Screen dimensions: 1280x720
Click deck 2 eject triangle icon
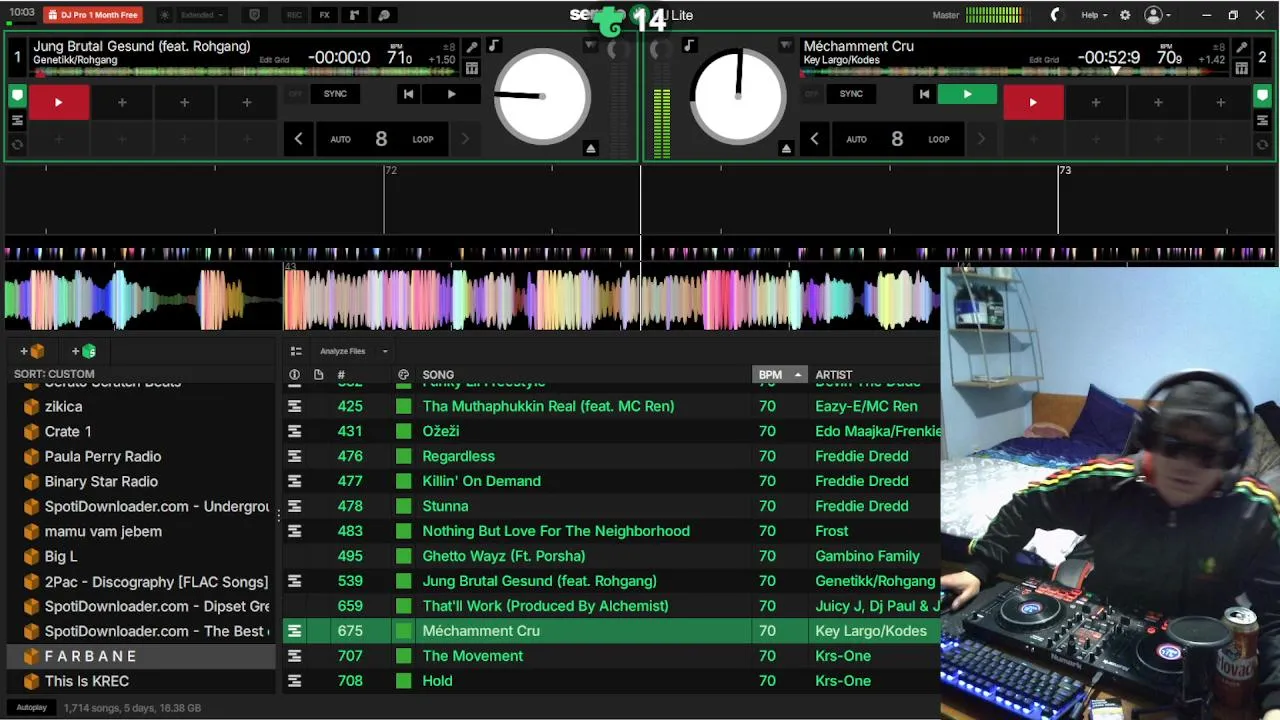[x=786, y=148]
